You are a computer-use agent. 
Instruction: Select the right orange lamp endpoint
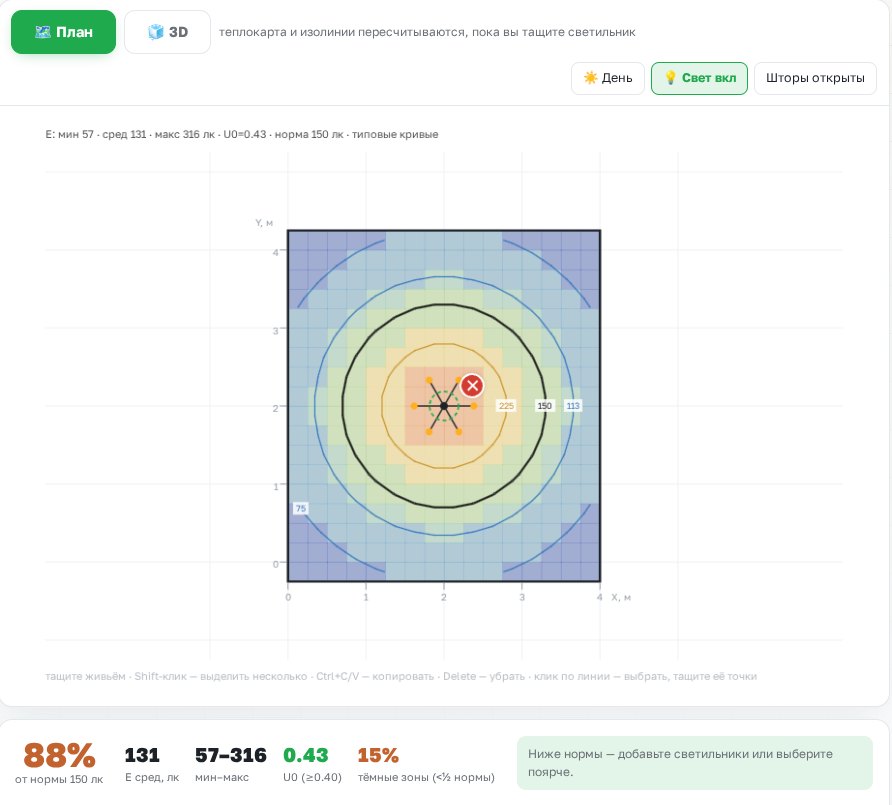(474, 406)
